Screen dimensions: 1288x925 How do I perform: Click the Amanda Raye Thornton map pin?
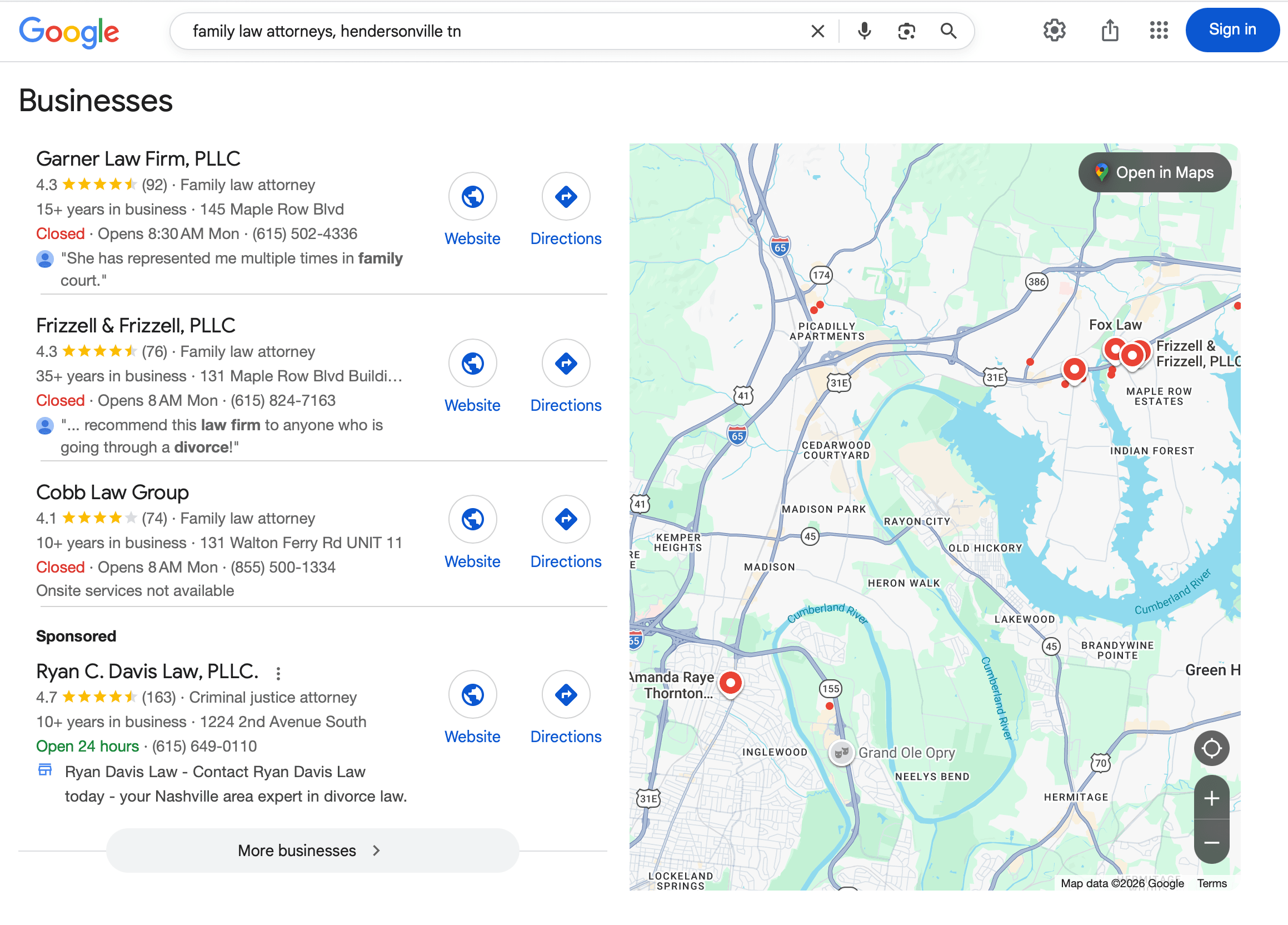730,683
